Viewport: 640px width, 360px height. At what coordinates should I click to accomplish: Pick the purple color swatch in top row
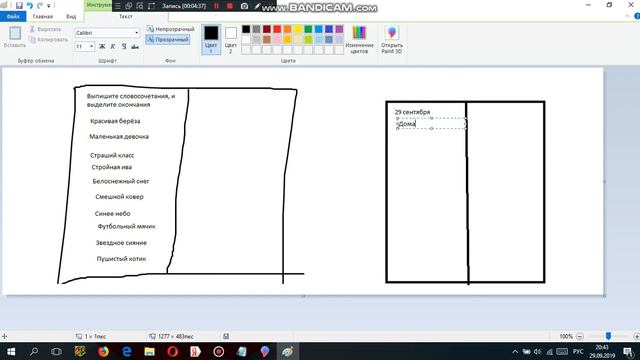(339, 29)
